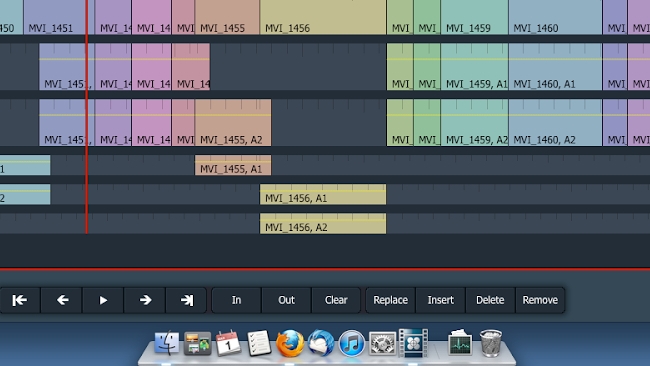
Task: Launch Firefox from the Dock
Action: click(x=290, y=343)
